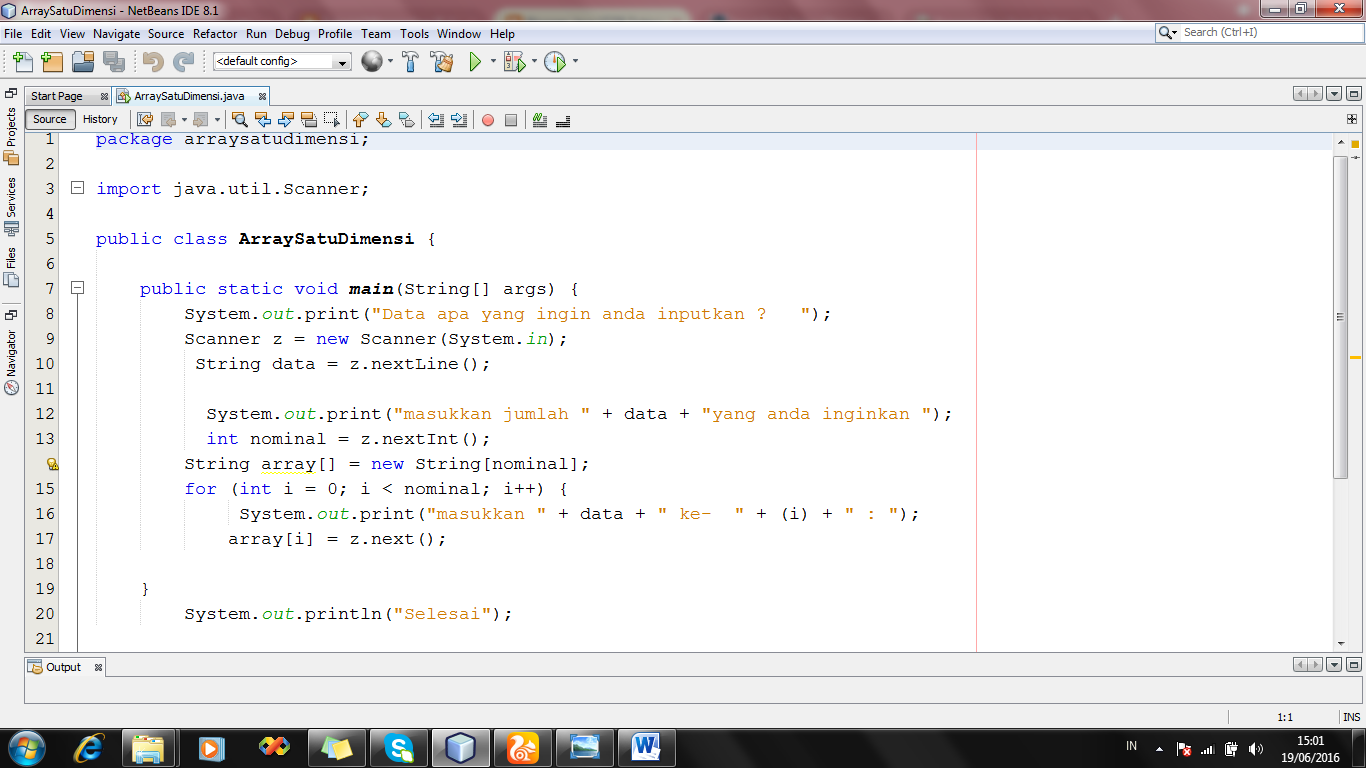The width and height of the screenshot is (1366, 768).
Task: Open the Run Project dropdown arrow
Action: coord(493,62)
